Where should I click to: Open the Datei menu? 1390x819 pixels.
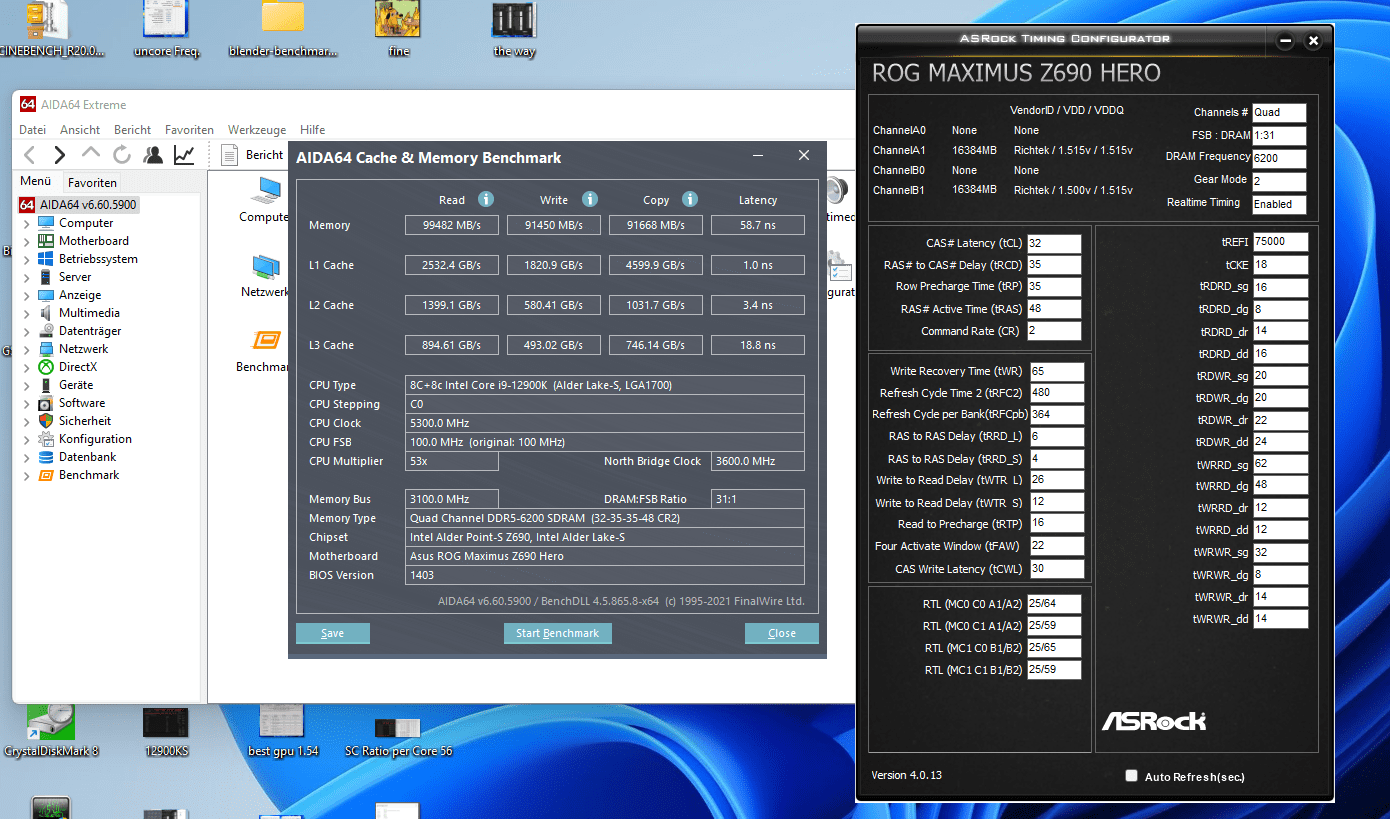click(x=33, y=130)
